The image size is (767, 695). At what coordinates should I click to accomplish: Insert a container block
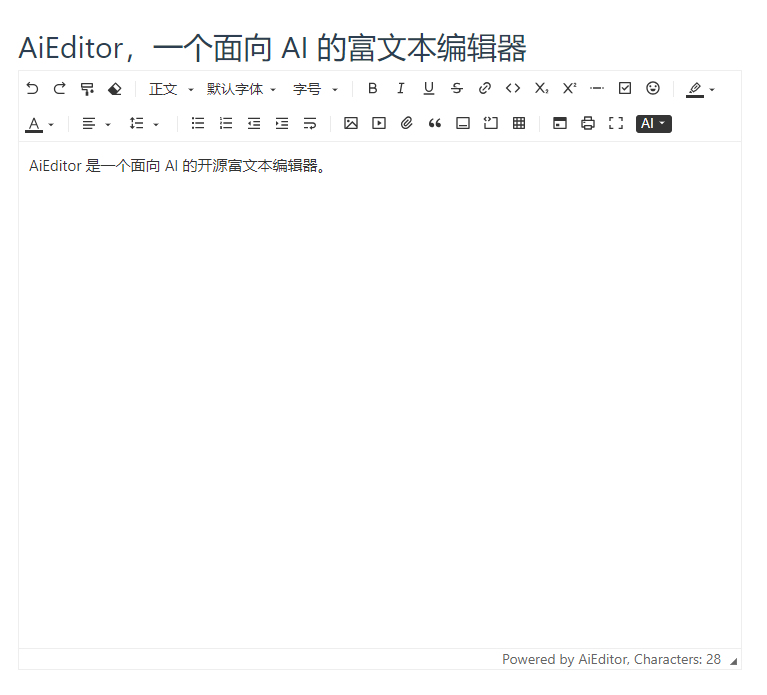(463, 123)
